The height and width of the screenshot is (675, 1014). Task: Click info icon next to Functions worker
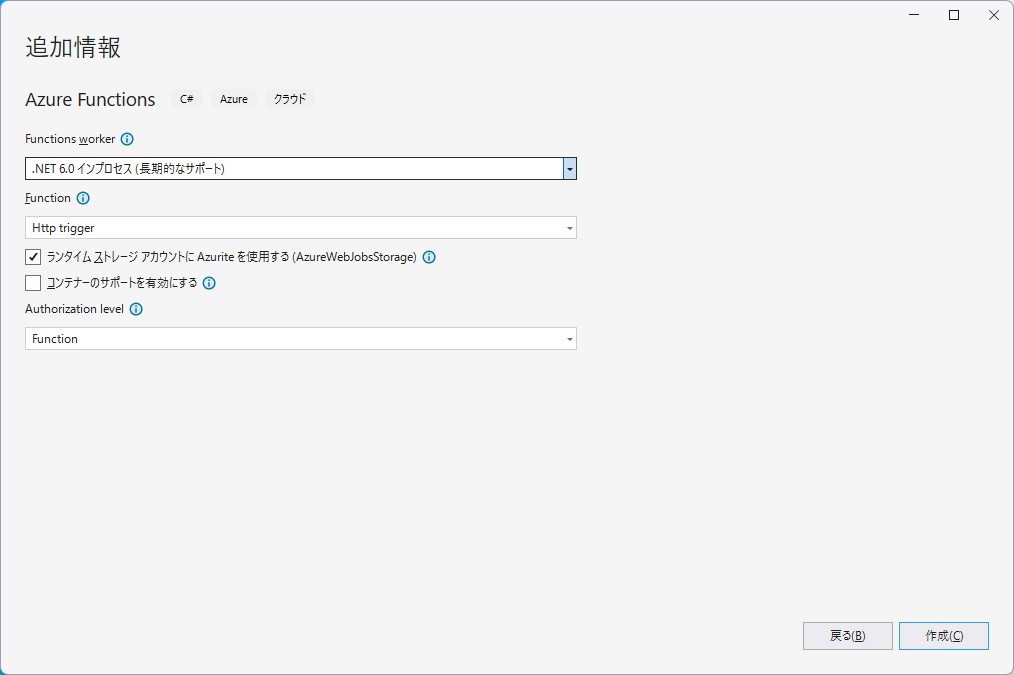(x=127, y=139)
